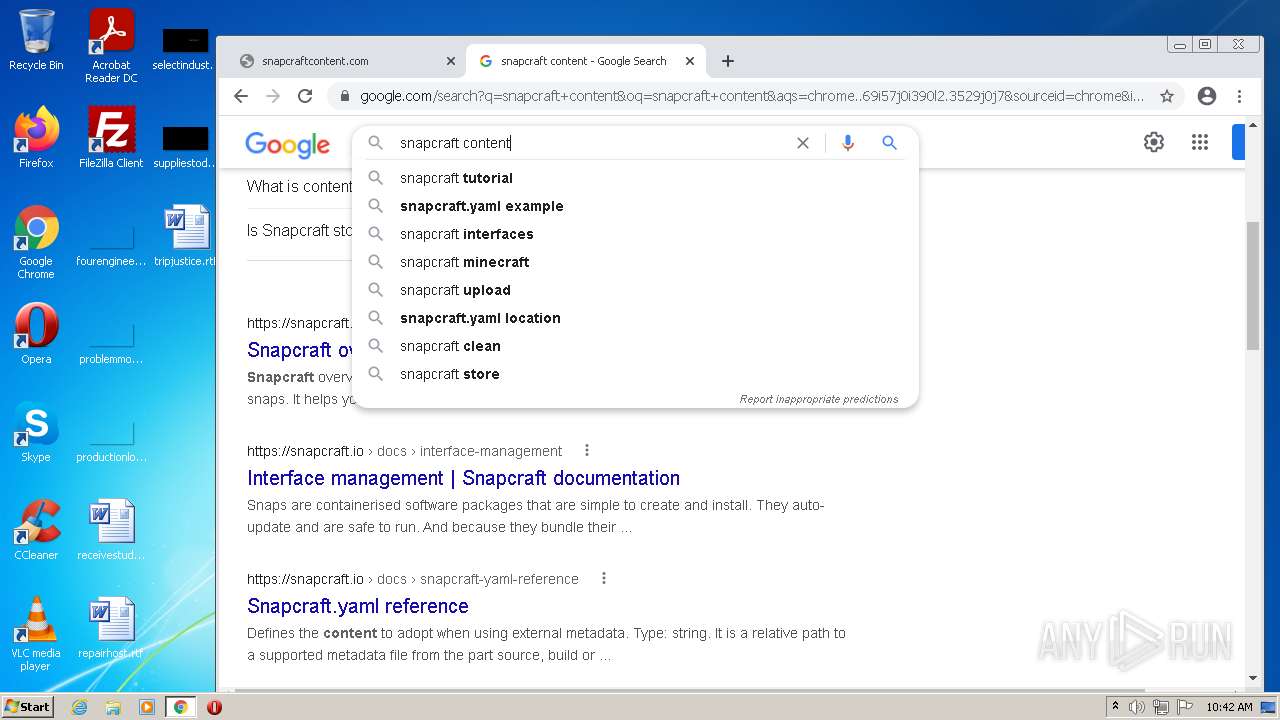
Task: Open the Windows Start menu
Action: [x=28, y=707]
